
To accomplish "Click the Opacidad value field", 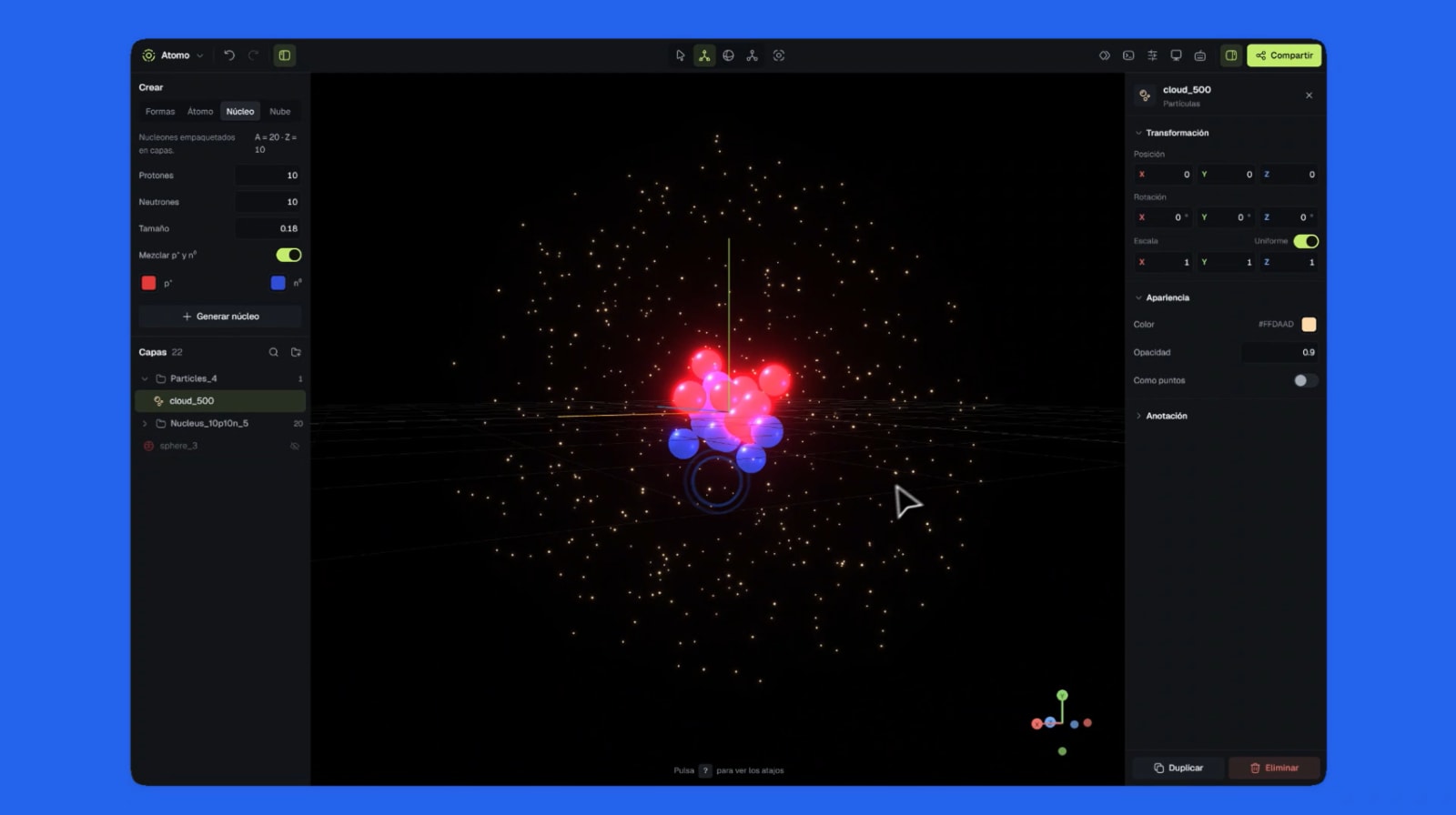I will (1280, 352).
